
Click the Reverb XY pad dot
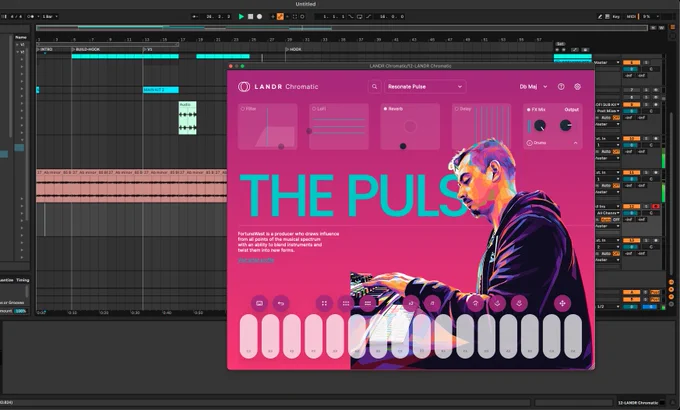point(403,146)
